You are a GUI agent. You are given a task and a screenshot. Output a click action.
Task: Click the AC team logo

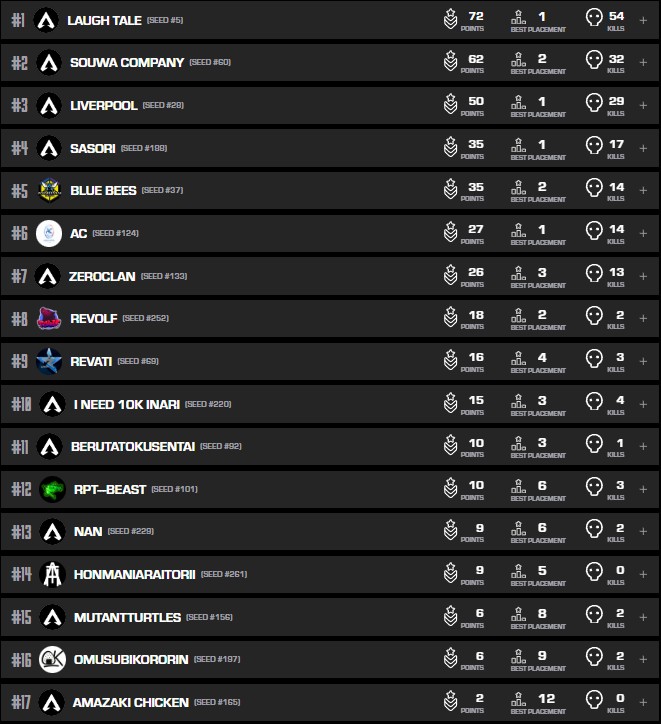click(49, 233)
